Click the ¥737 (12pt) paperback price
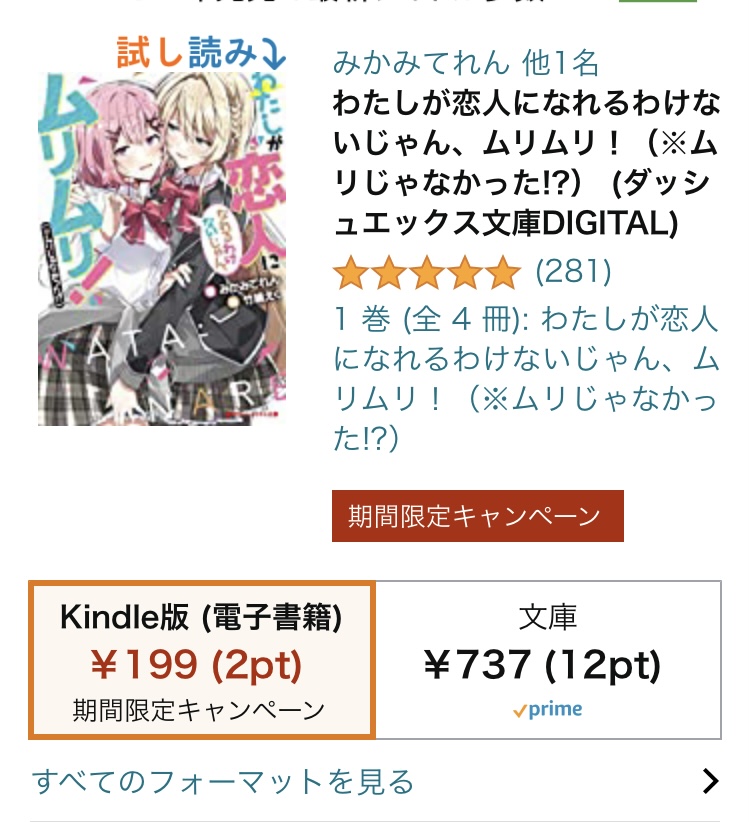750x822 pixels. [542, 665]
